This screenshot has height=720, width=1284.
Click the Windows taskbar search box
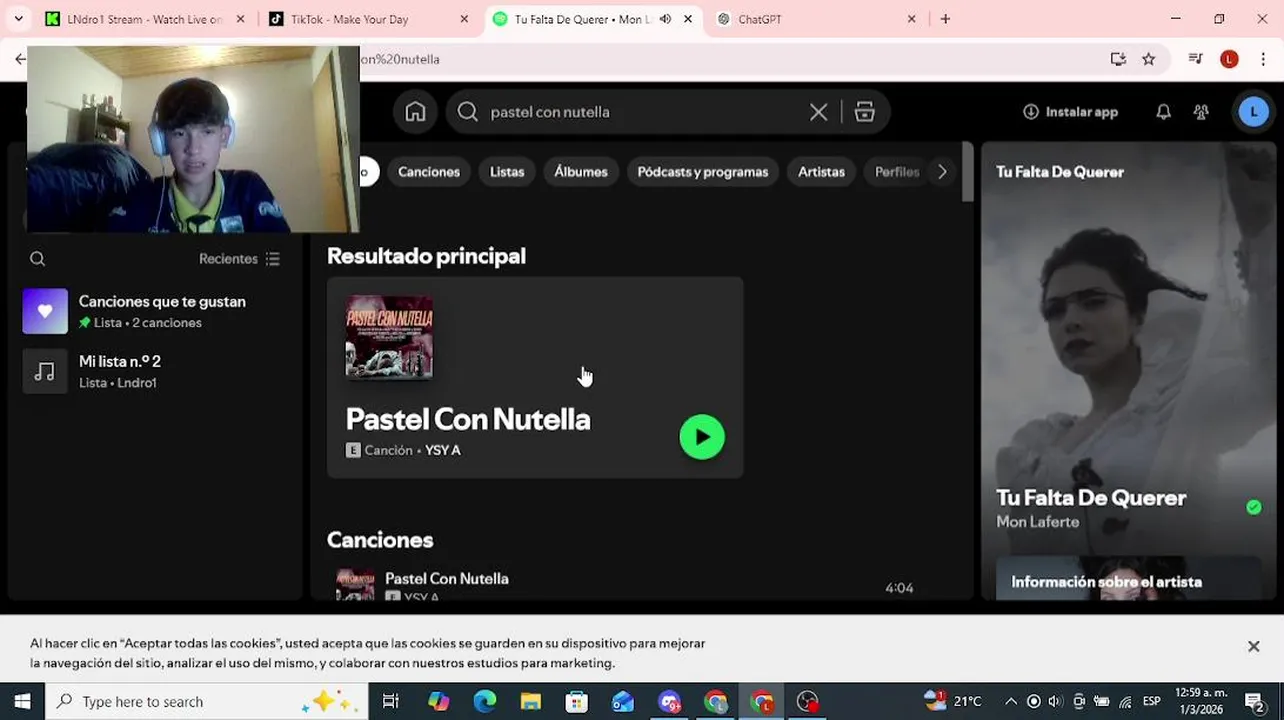tap(207, 702)
